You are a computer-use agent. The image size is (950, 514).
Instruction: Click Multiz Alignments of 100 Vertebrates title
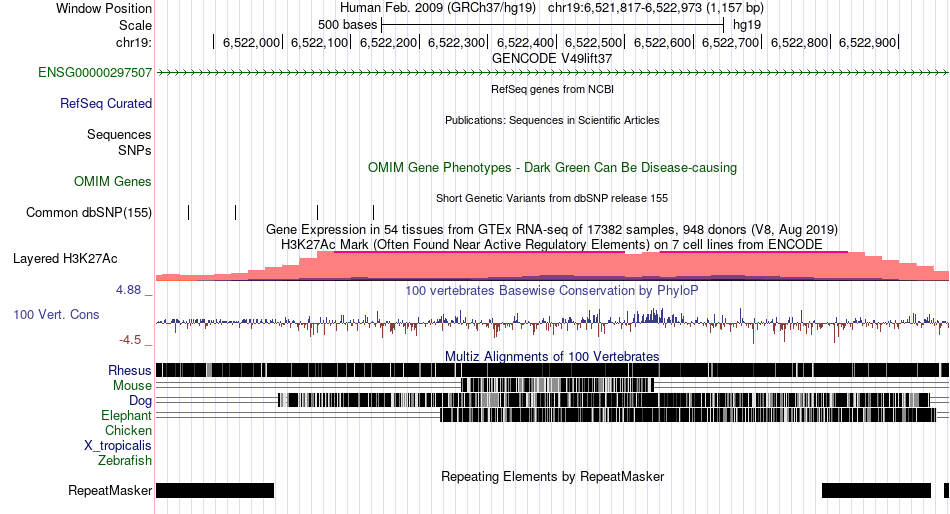coord(552,356)
